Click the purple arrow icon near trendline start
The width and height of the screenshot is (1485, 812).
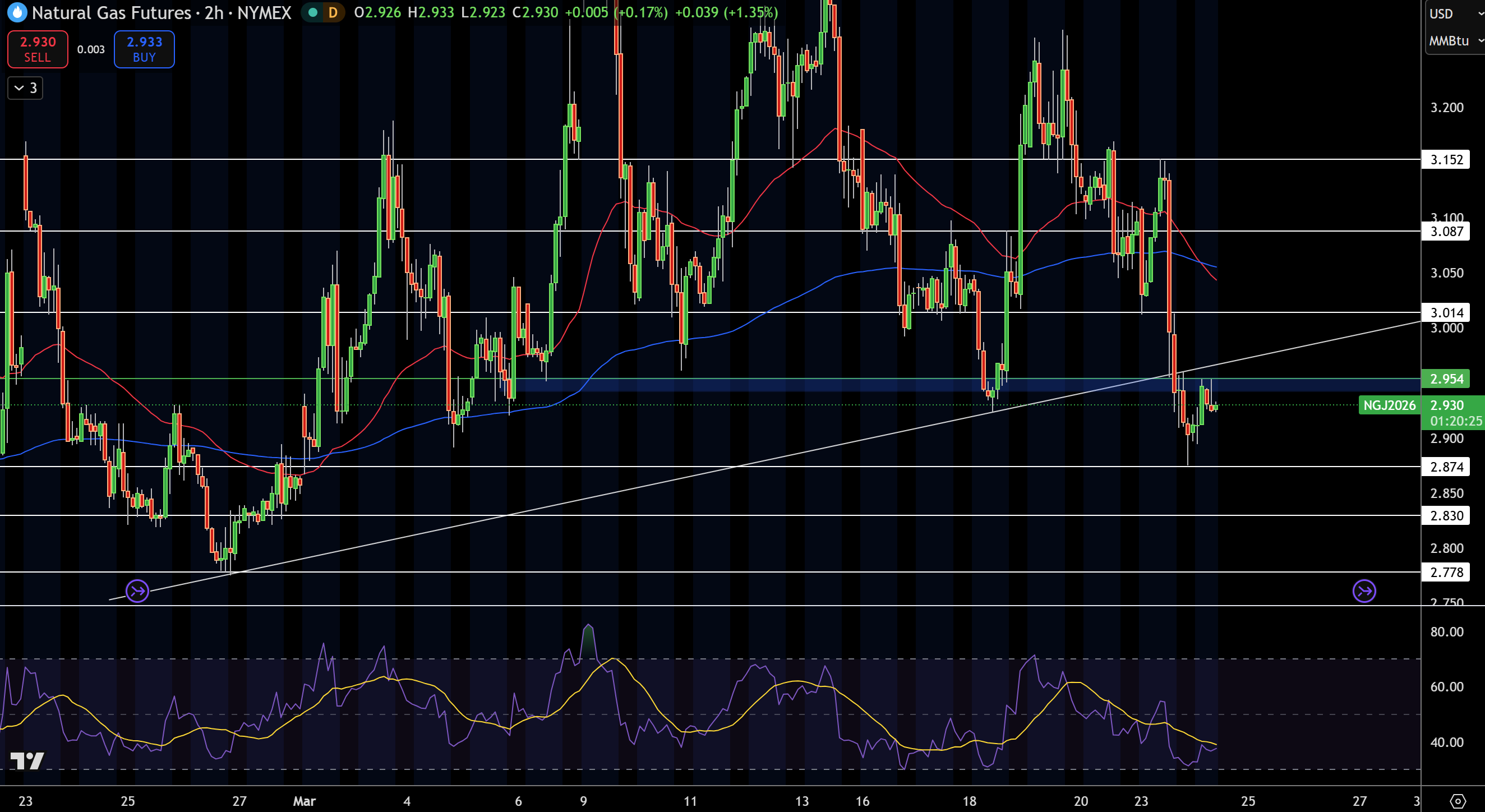pos(137,590)
